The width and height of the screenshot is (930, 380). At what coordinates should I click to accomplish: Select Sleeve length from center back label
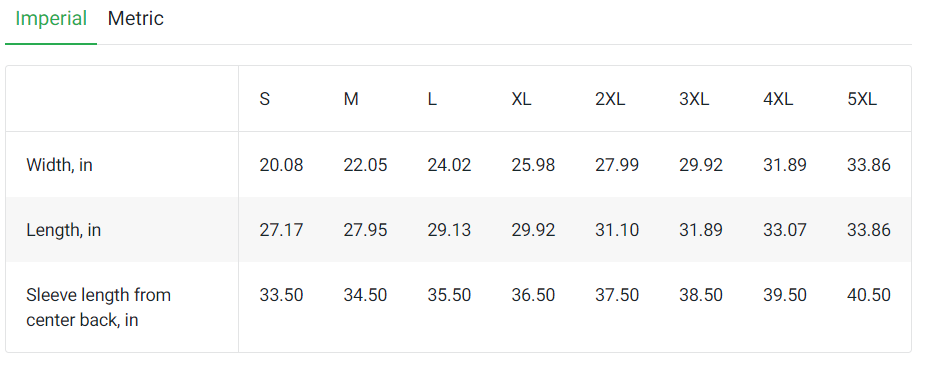(x=98, y=307)
